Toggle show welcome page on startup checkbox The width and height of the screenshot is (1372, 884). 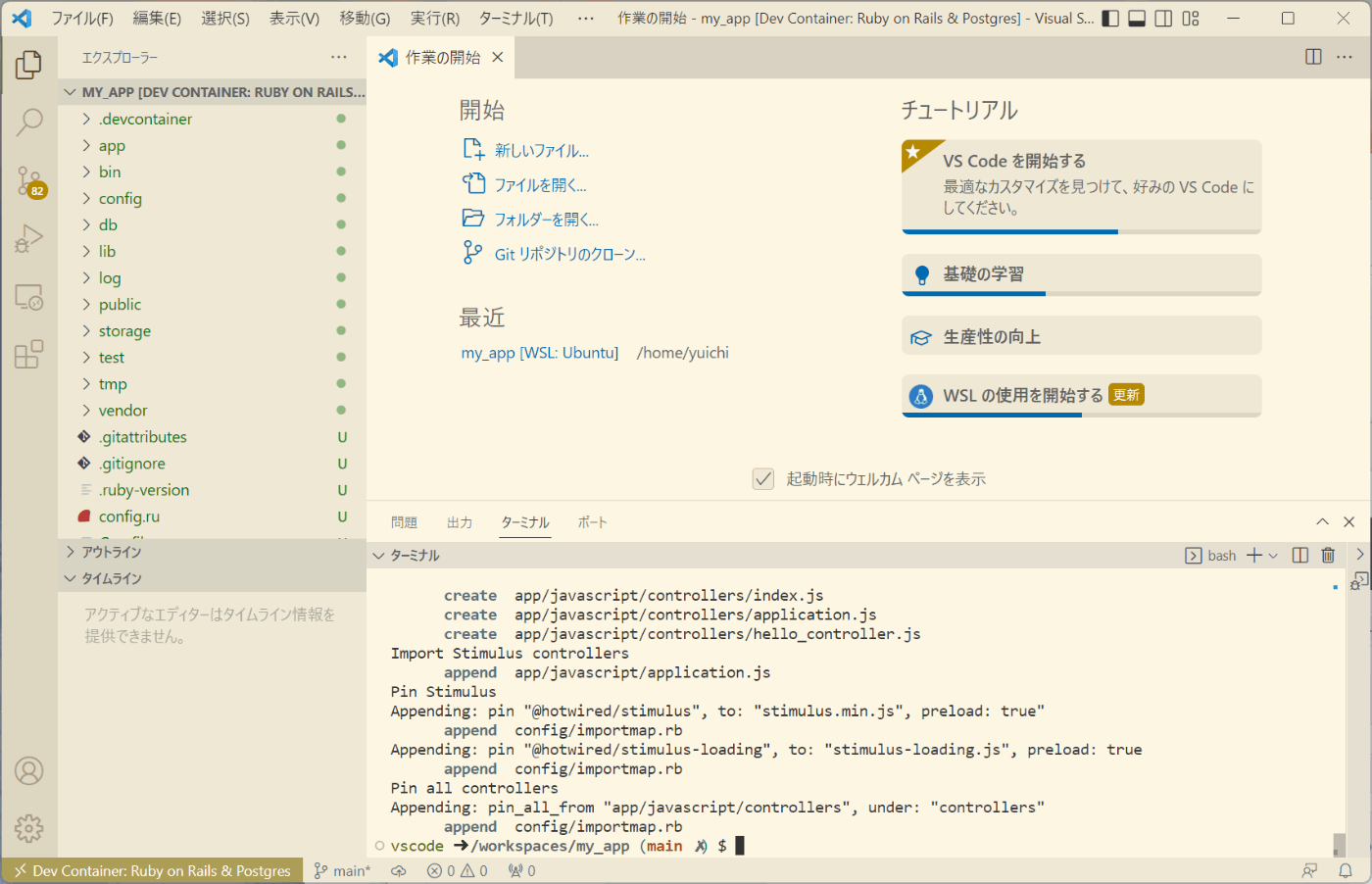pyautogui.click(x=763, y=478)
